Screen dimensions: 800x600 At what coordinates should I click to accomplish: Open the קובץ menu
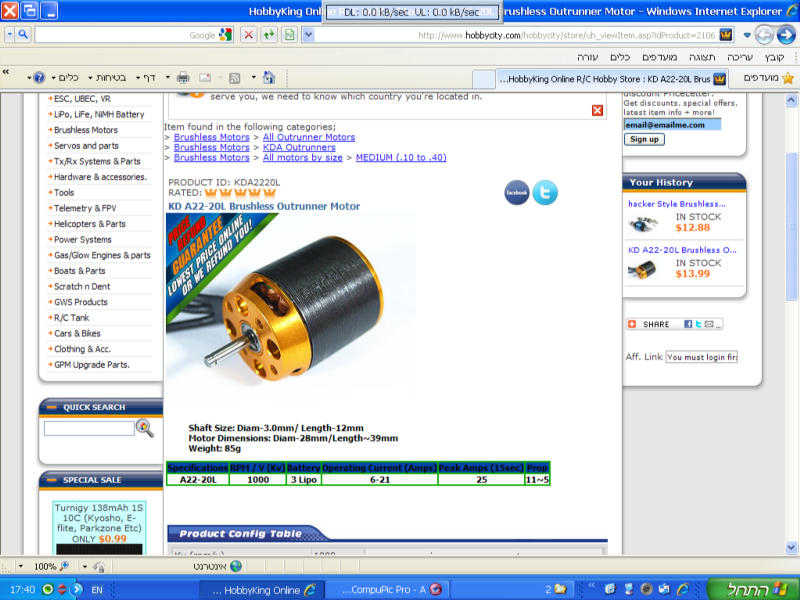coord(774,57)
